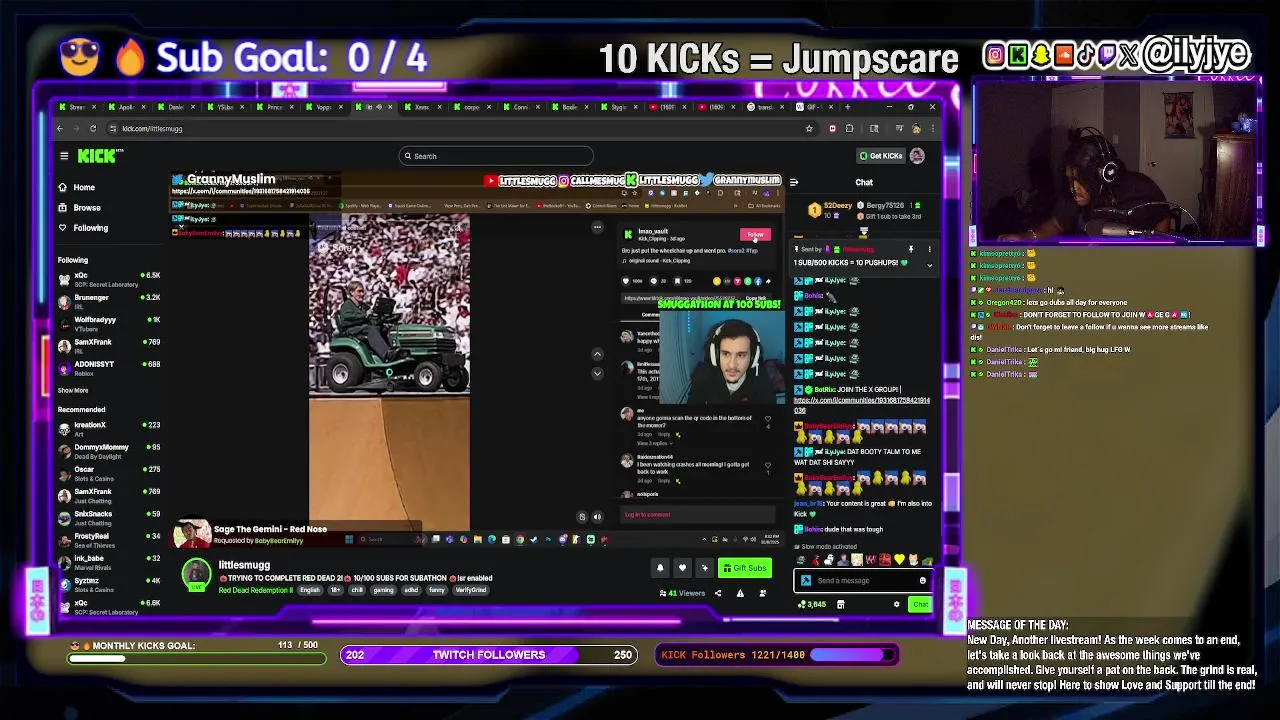Open chat settings gear icon
The height and width of the screenshot is (720, 1280).
(896, 604)
